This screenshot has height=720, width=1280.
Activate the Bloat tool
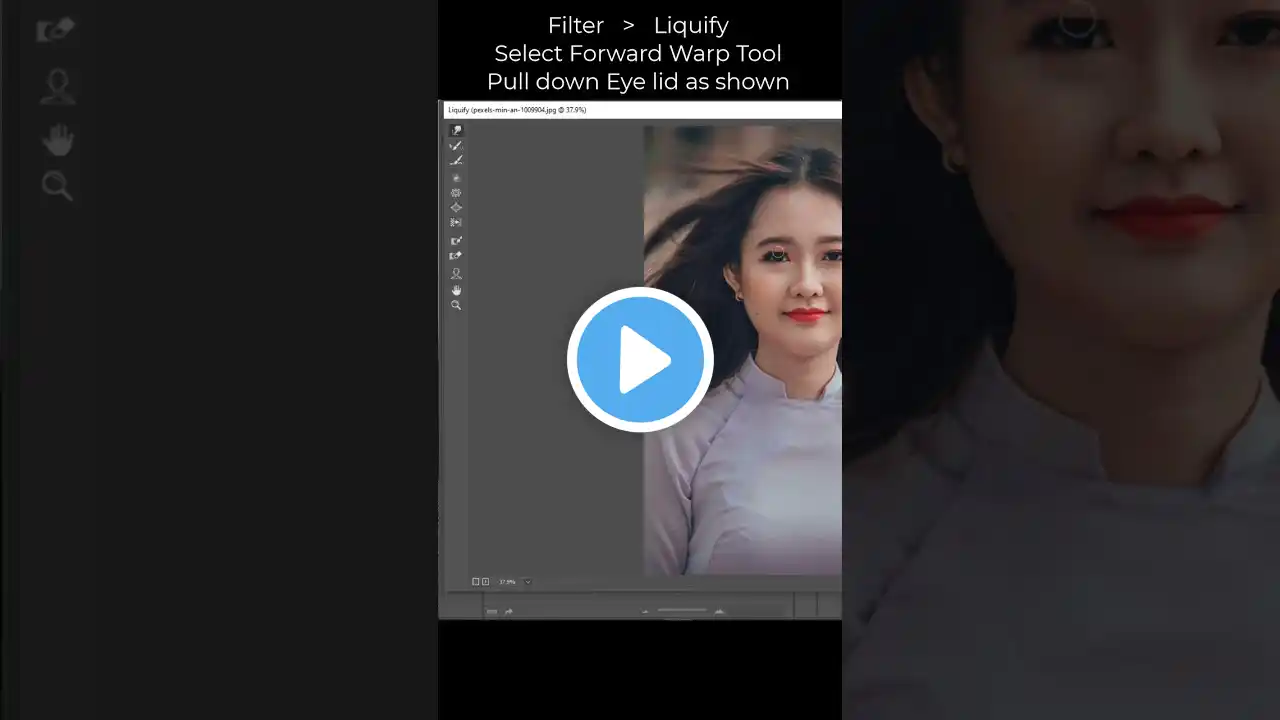pos(456,208)
